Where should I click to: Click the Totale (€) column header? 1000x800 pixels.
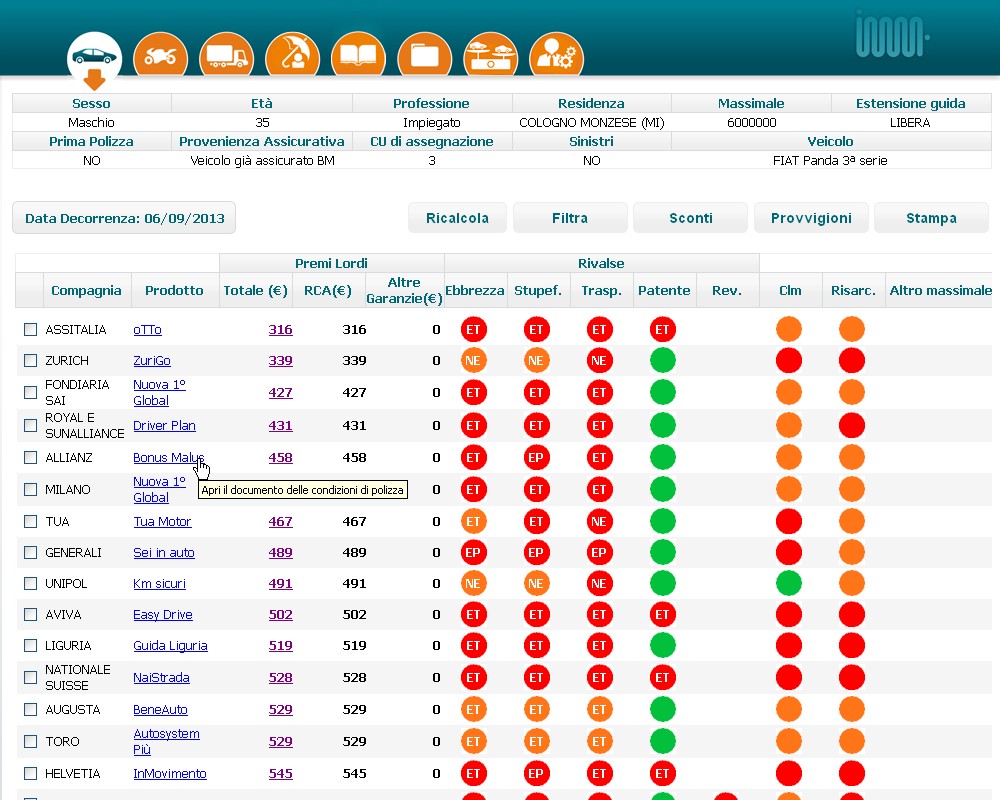coord(255,290)
